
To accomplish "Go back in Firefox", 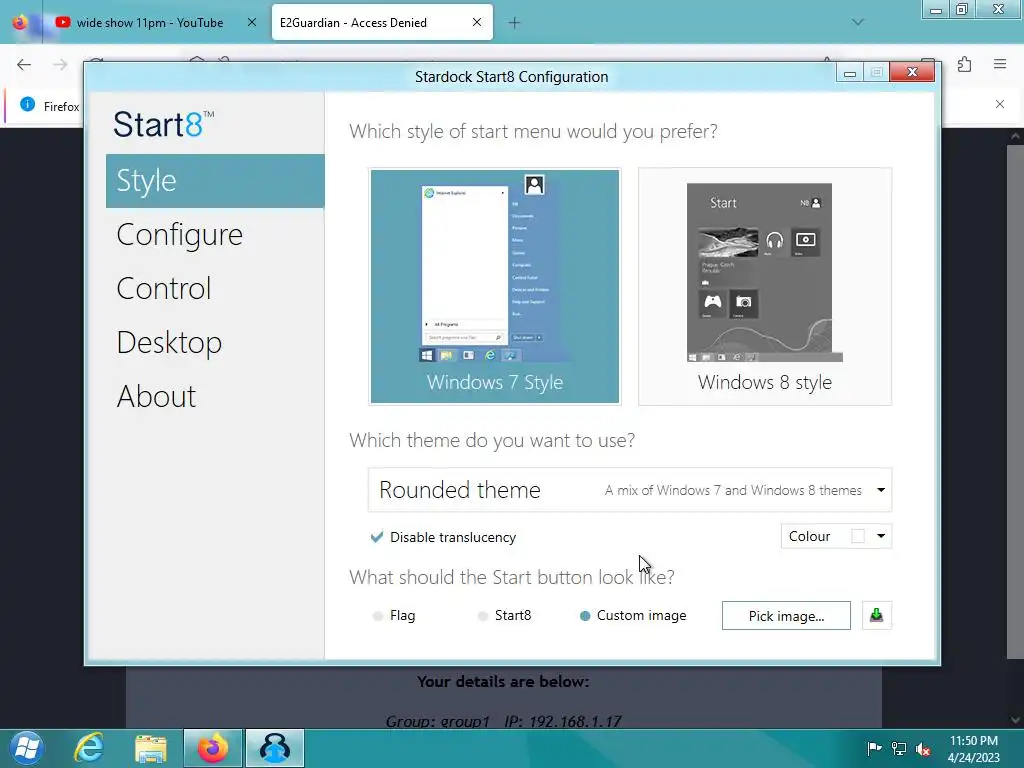I will (24, 64).
